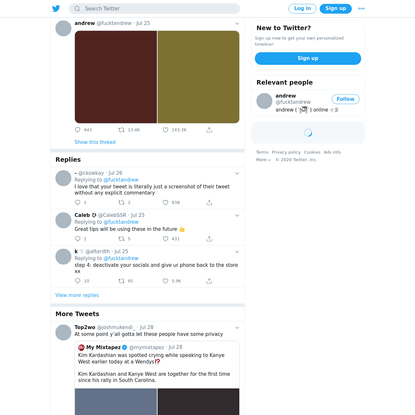Open Show this thread link
415x415 pixels.
tap(95, 142)
